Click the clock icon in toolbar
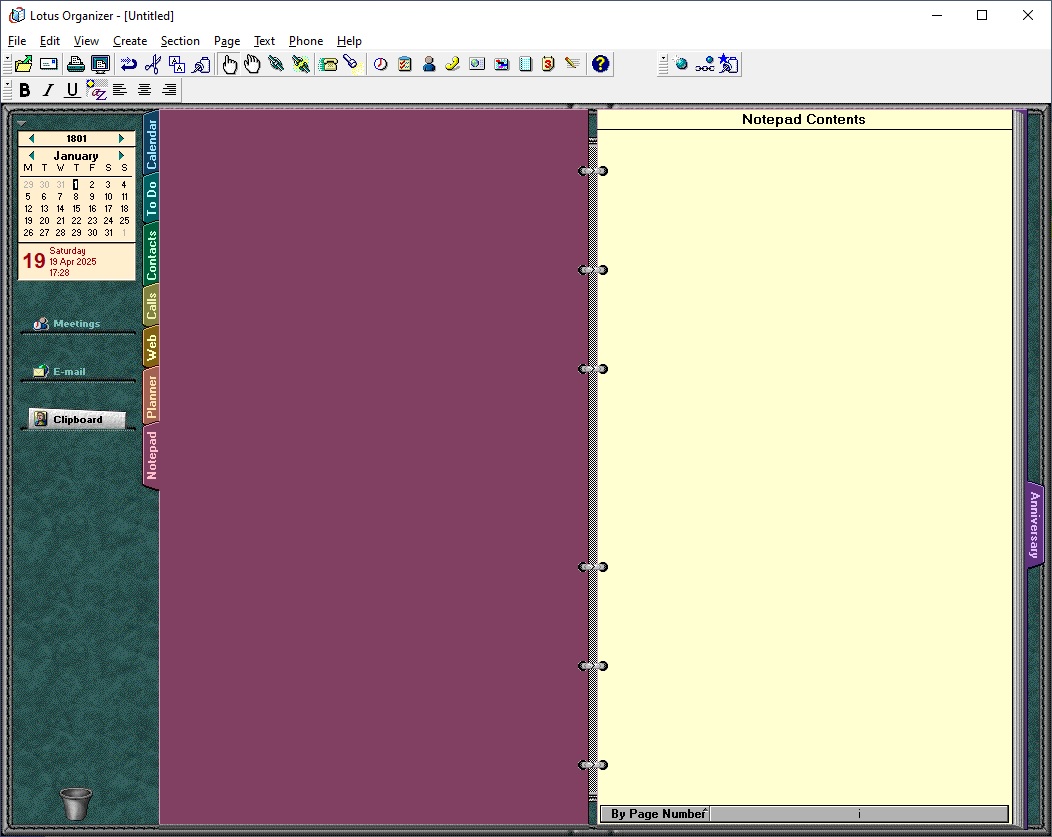Screen dimensions: 1052x837 click(x=381, y=64)
